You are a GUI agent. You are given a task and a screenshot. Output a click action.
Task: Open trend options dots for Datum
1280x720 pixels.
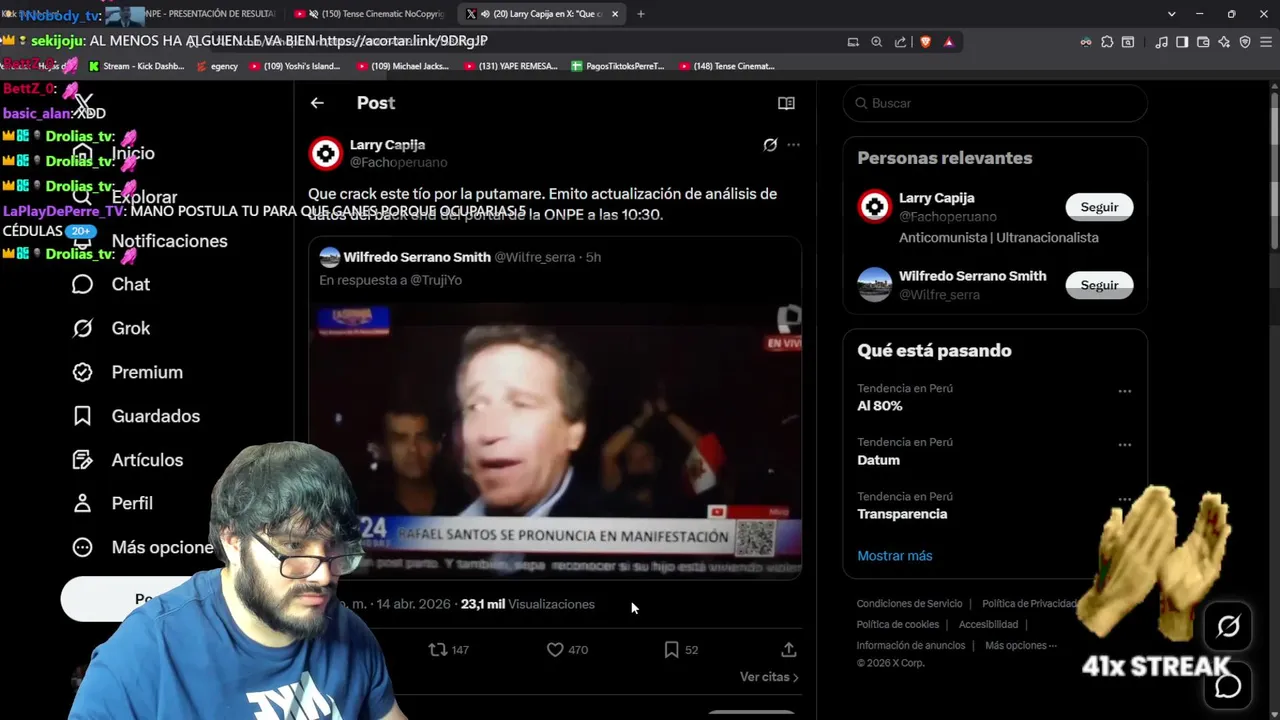click(1125, 445)
